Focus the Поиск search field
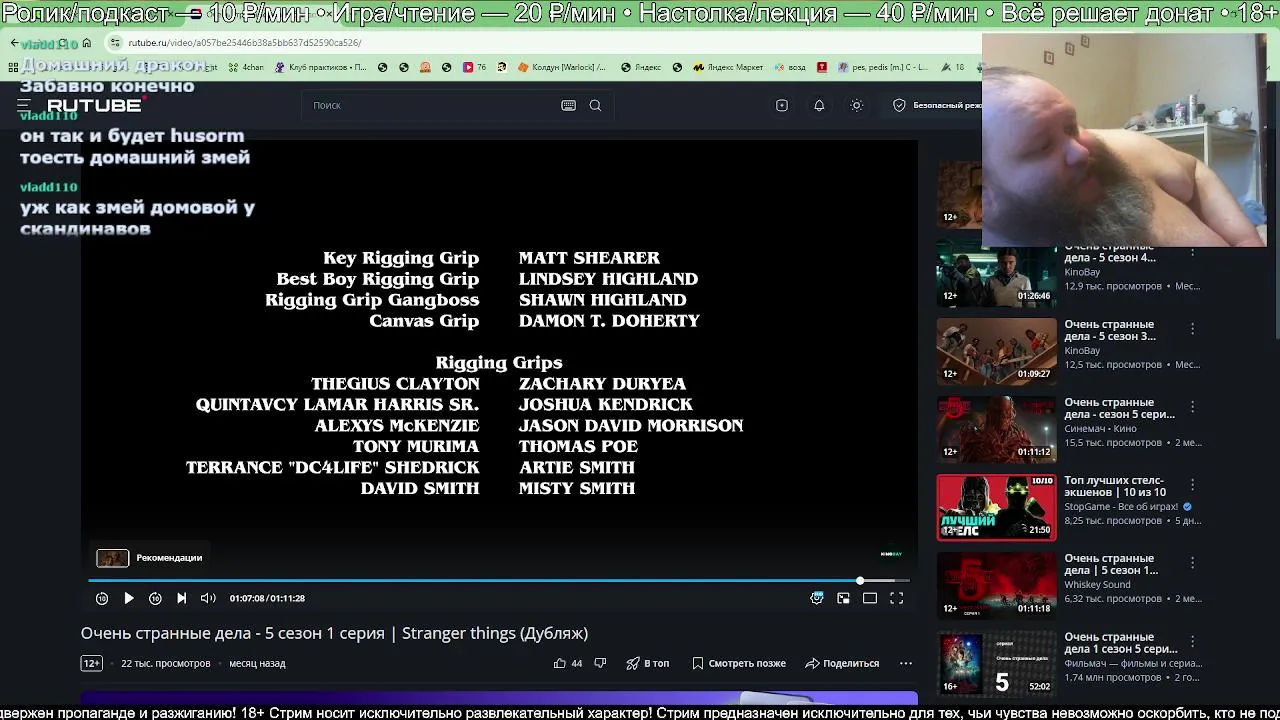 (x=430, y=105)
